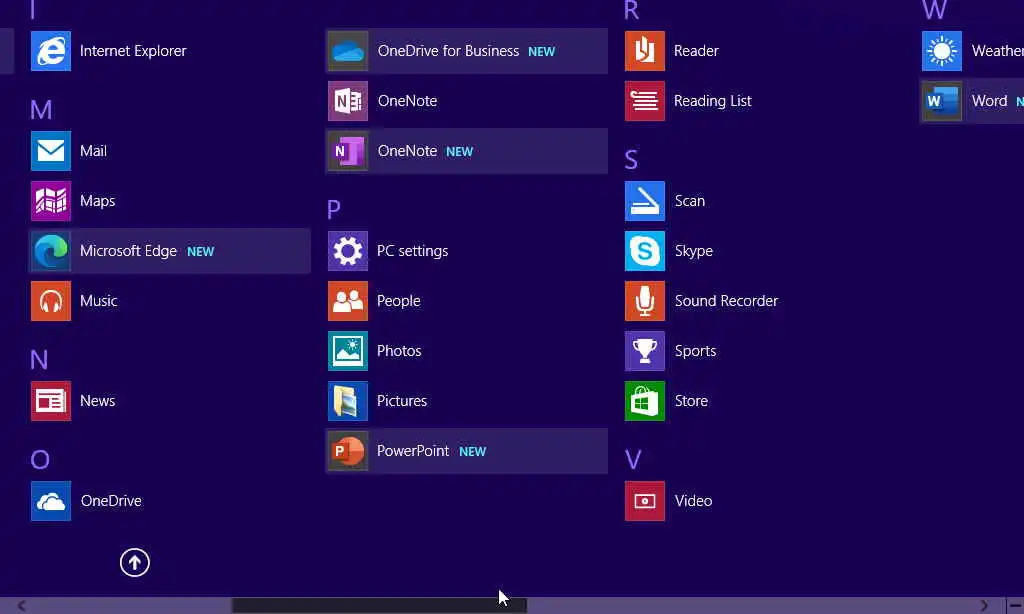
Task: Launch the Photos app icon
Action: (348, 351)
